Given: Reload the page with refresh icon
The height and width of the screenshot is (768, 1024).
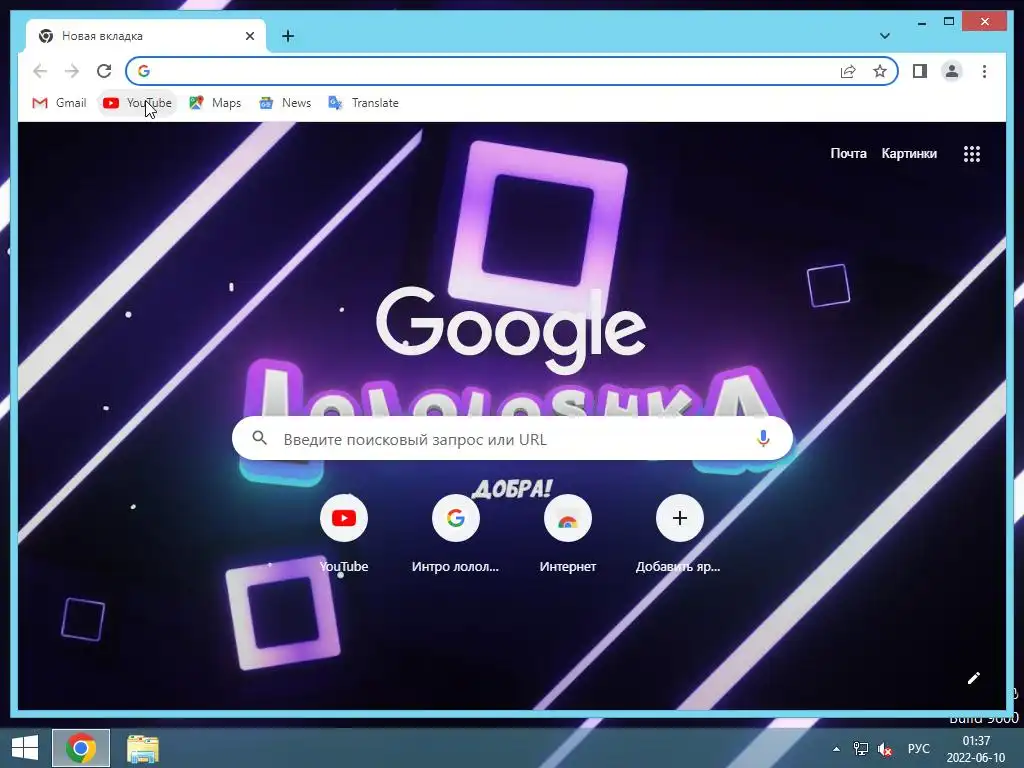Looking at the screenshot, I should (x=104, y=71).
